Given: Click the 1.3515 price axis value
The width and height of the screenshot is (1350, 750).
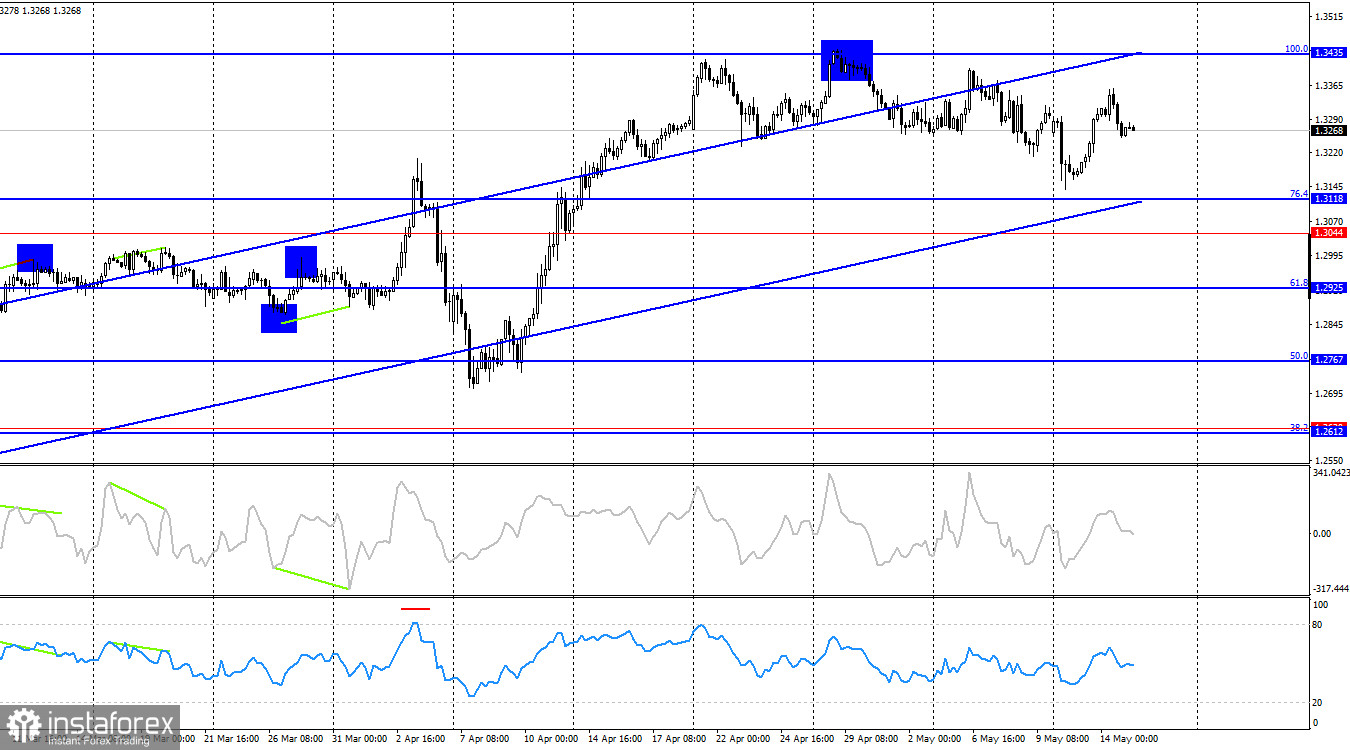Looking at the screenshot, I should pyautogui.click(x=1329, y=17).
